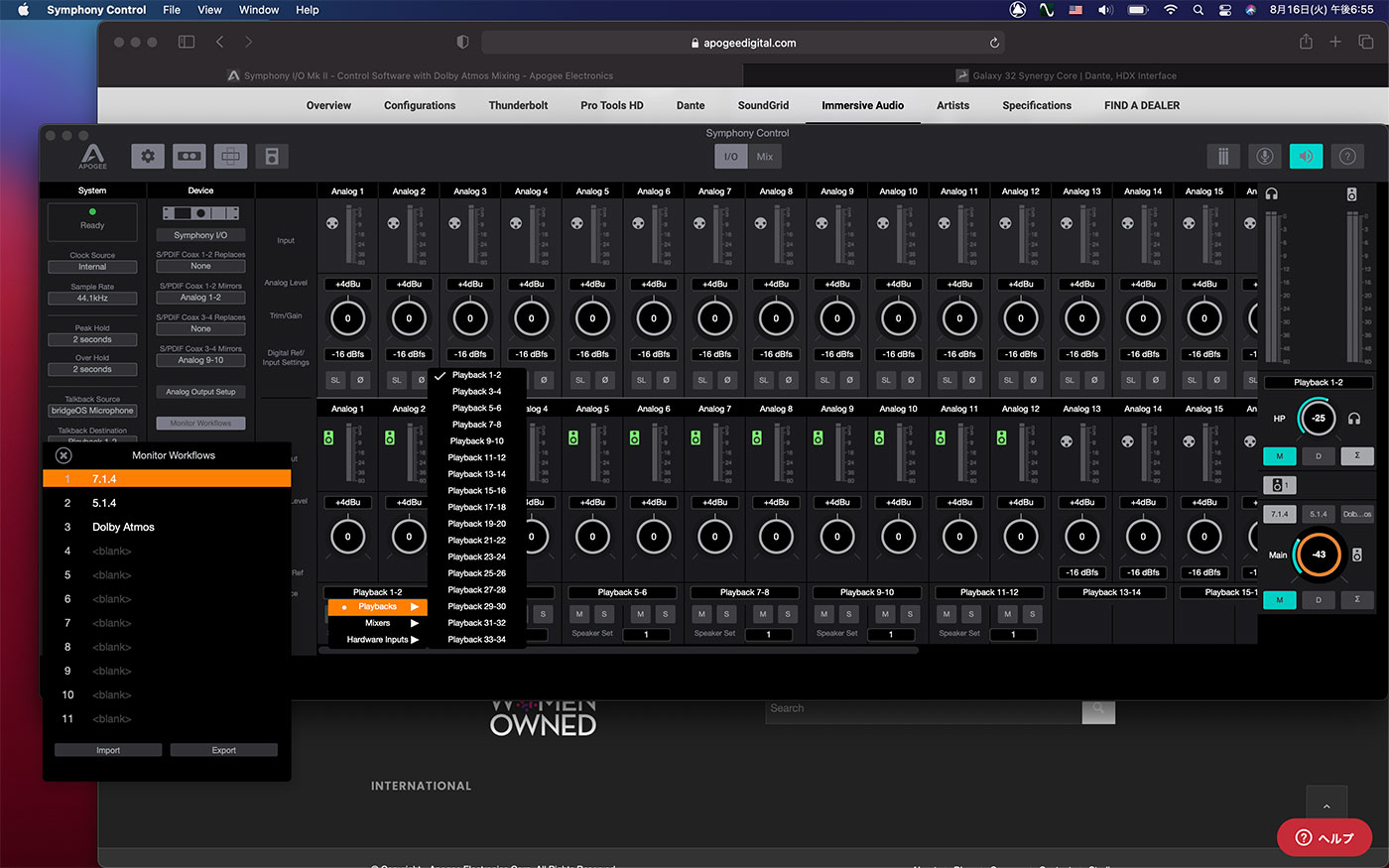Select 5.1.4 monitor workflow button
This screenshot has width=1389, height=868.
(x=1319, y=514)
